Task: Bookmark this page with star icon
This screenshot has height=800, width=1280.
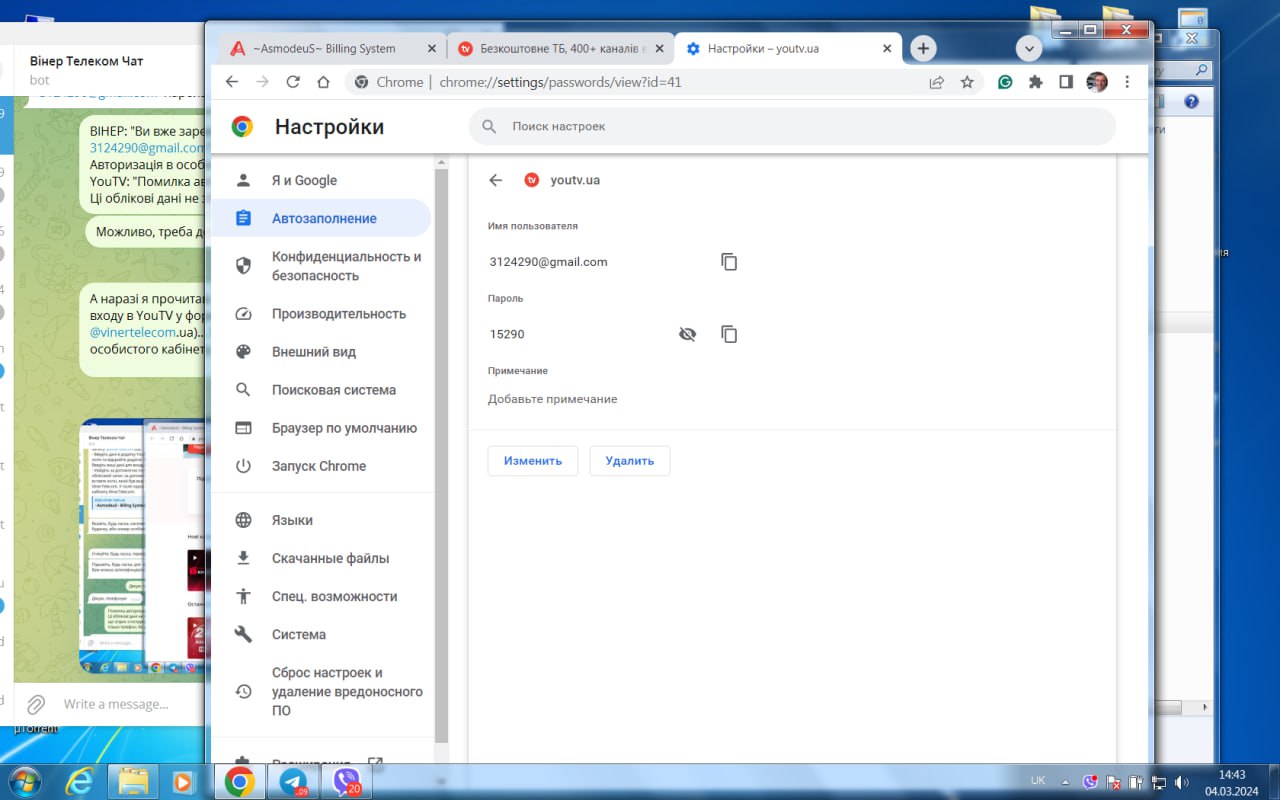Action: click(967, 82)
